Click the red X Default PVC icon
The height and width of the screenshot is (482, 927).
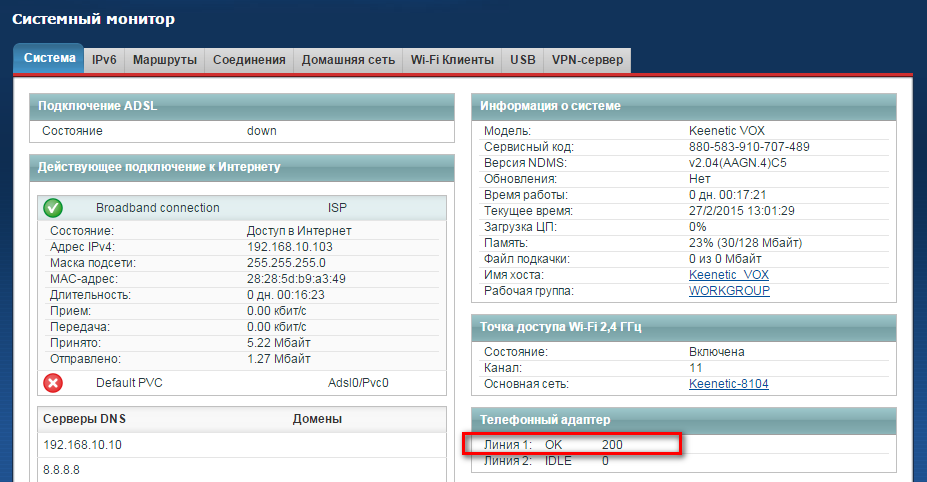coord(54,383)
